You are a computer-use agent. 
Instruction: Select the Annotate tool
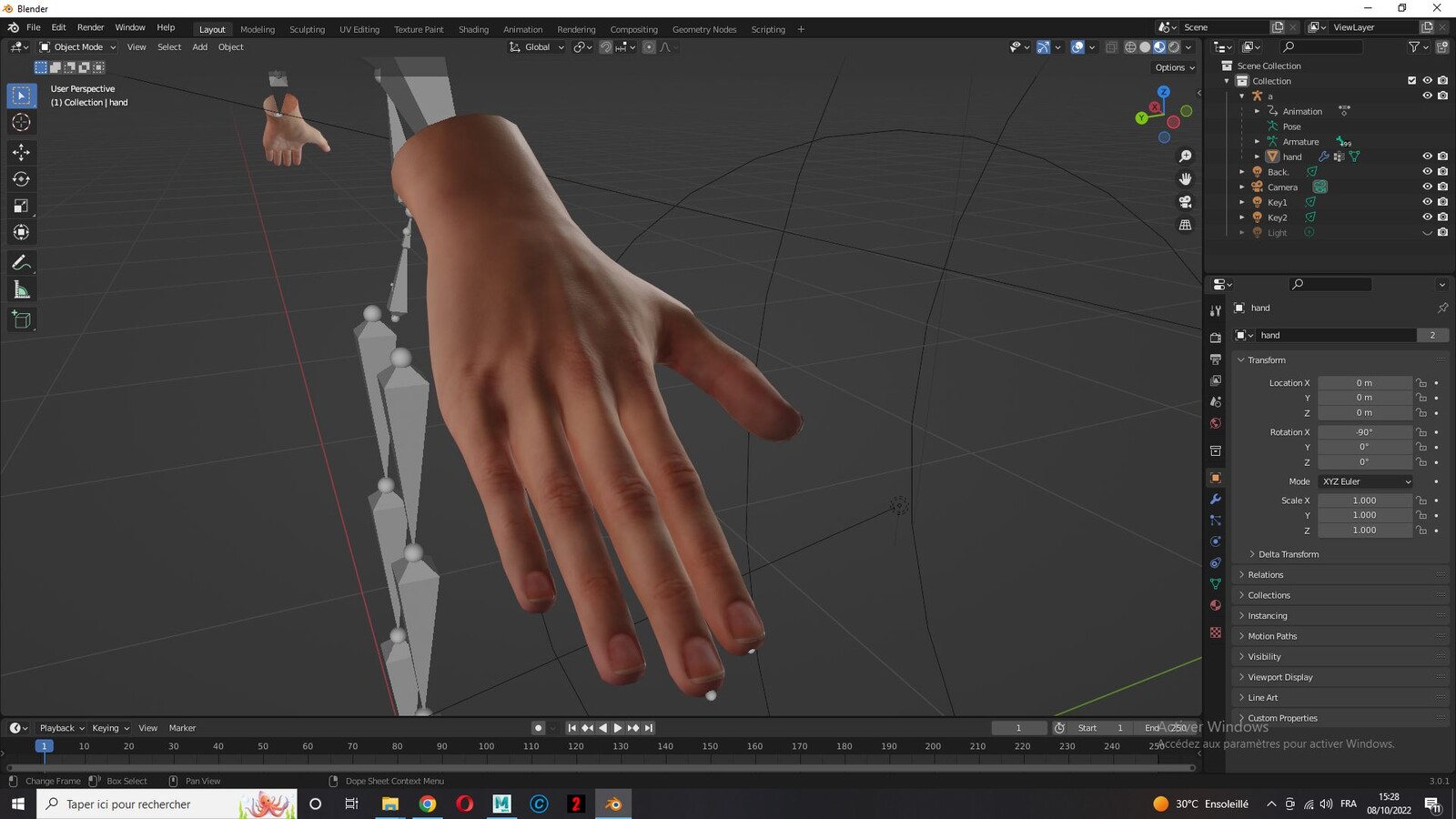(22, 263)
